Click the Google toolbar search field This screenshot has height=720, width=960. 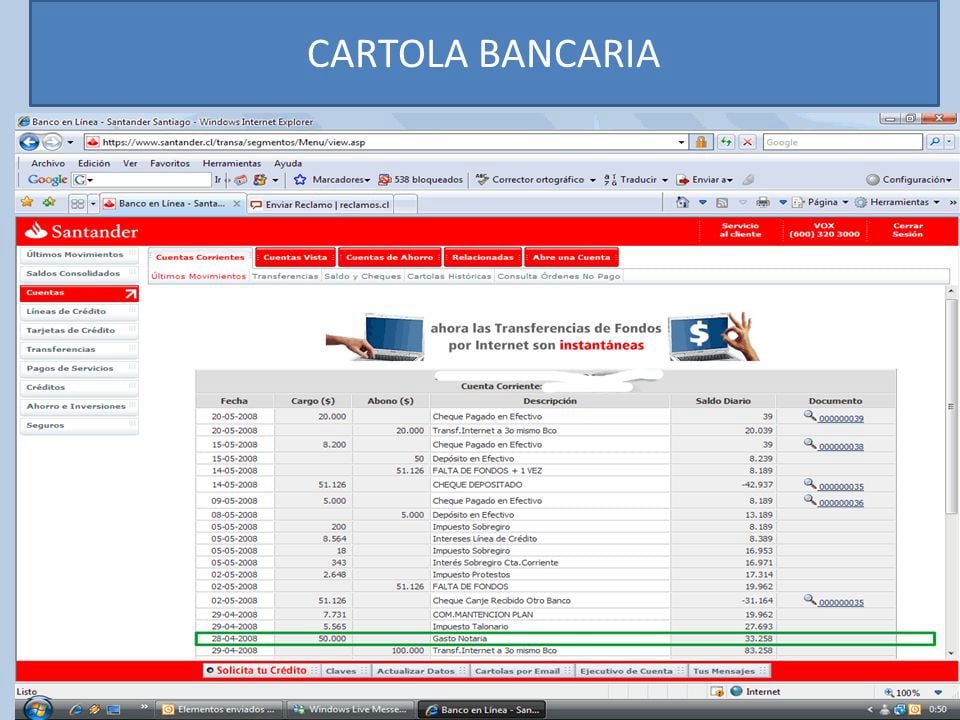coord(142,179)
